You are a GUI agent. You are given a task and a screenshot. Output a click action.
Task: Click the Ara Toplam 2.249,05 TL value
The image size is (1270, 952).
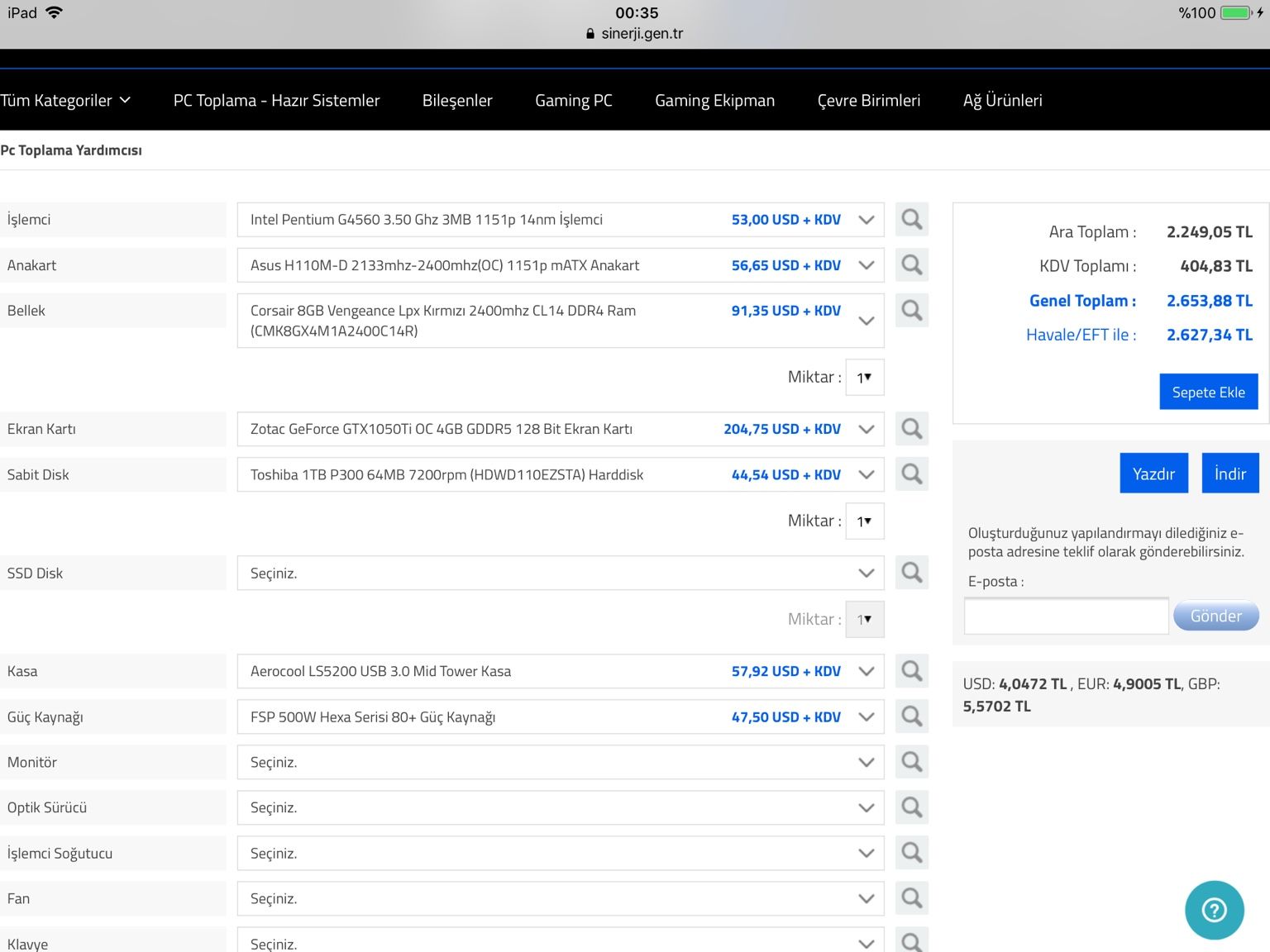1210,232
